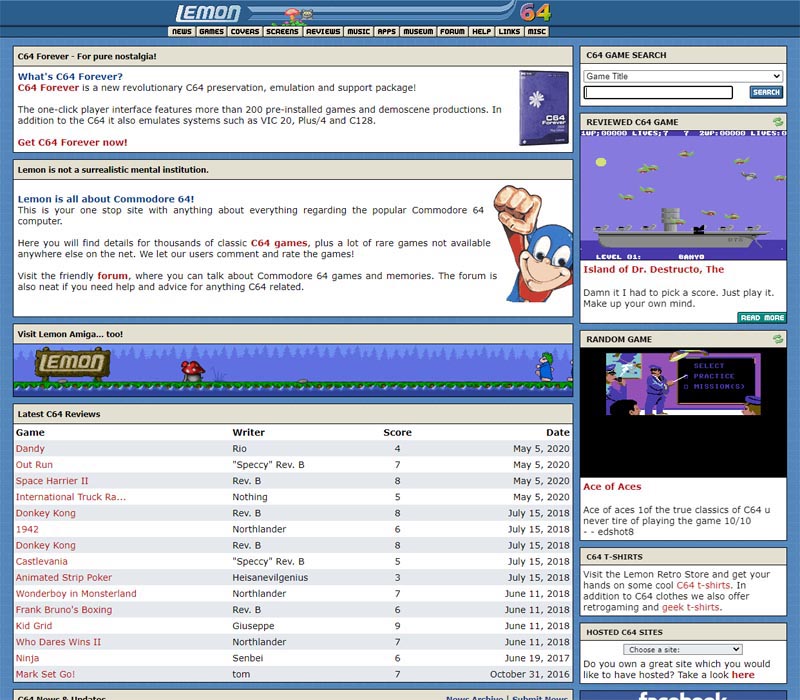Open the Mark Set Go! review
The height and width of the screenshot is (700, 800).
pyautogui.click(x=45, y=674)
